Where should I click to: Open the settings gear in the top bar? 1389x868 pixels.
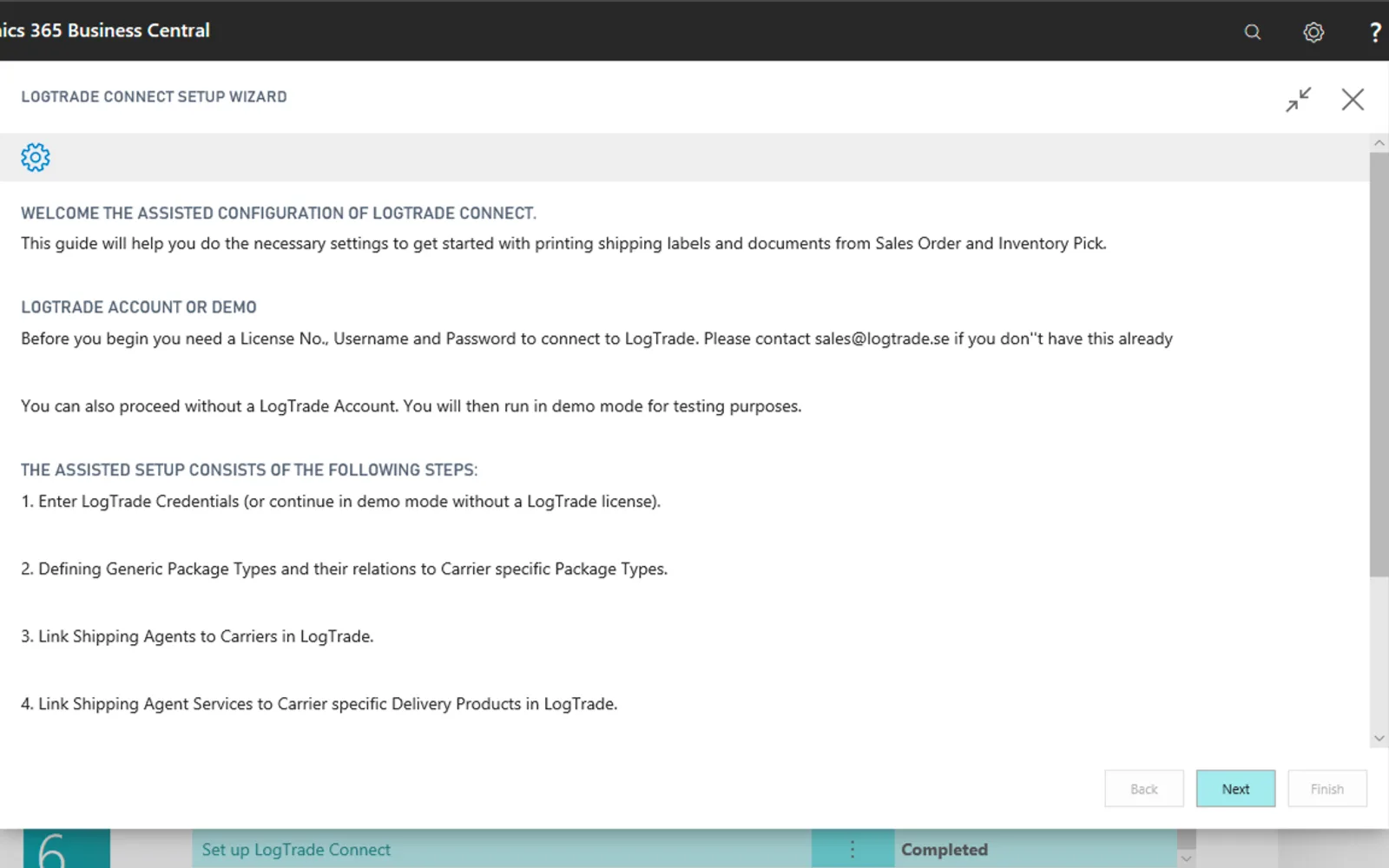pos(1313,32)
